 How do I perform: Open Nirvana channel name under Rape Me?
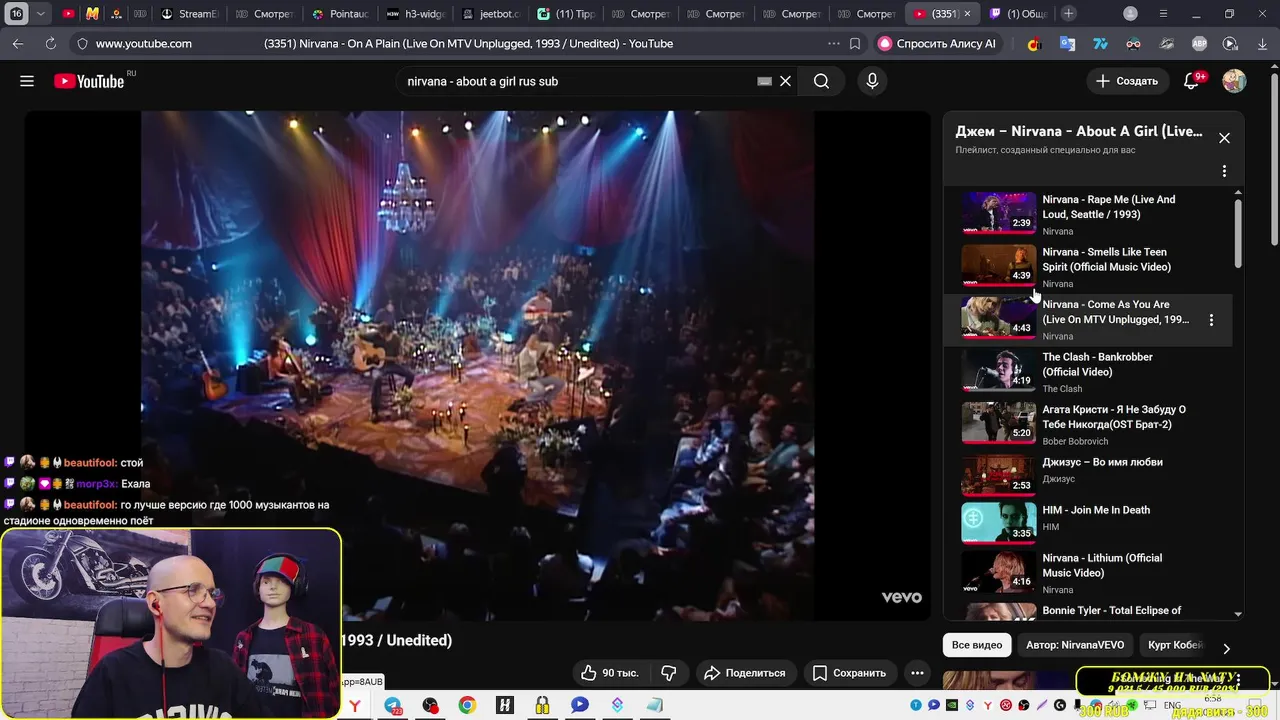point(1058,231)
